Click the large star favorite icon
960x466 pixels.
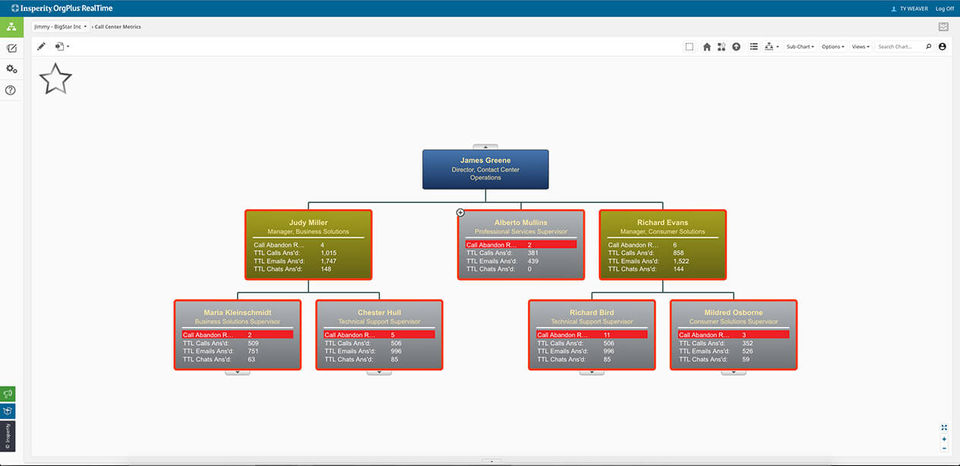pyautogui.click(x=55, y=79)
